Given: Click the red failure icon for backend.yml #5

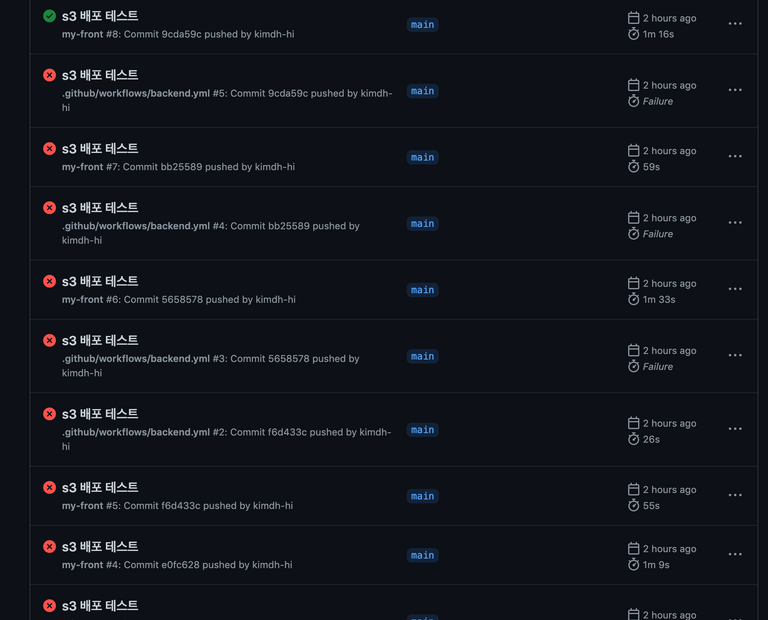Looking at the screenshot, I should 49,75.
